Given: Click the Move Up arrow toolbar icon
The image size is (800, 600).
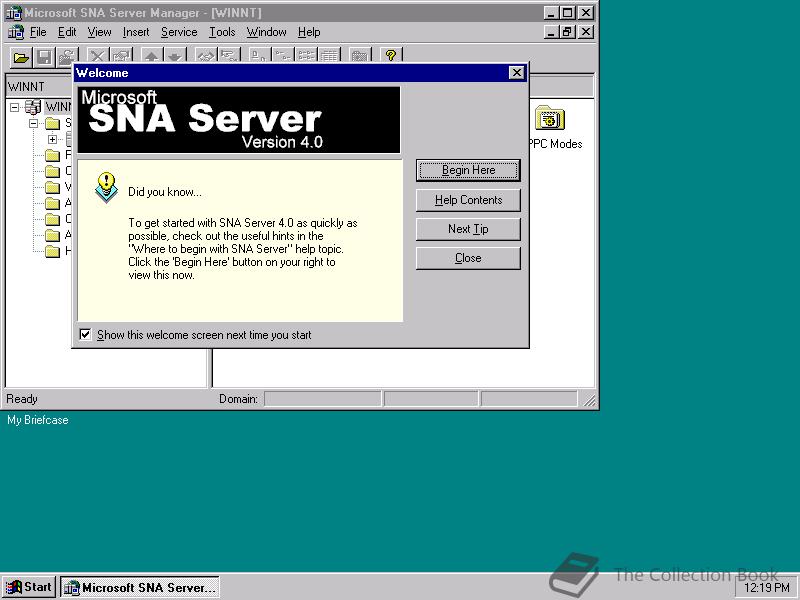Looking at the screenshot, I should tap(152, 57).
